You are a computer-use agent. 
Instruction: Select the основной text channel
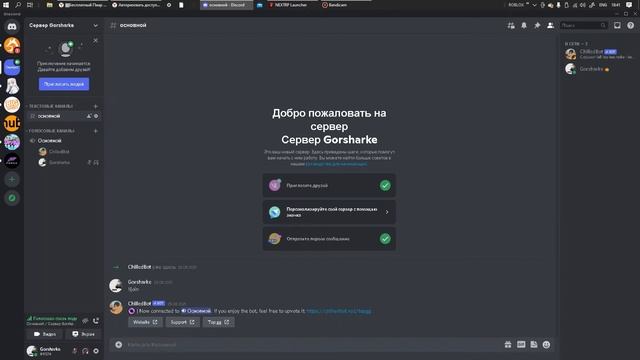coord(64,116)
